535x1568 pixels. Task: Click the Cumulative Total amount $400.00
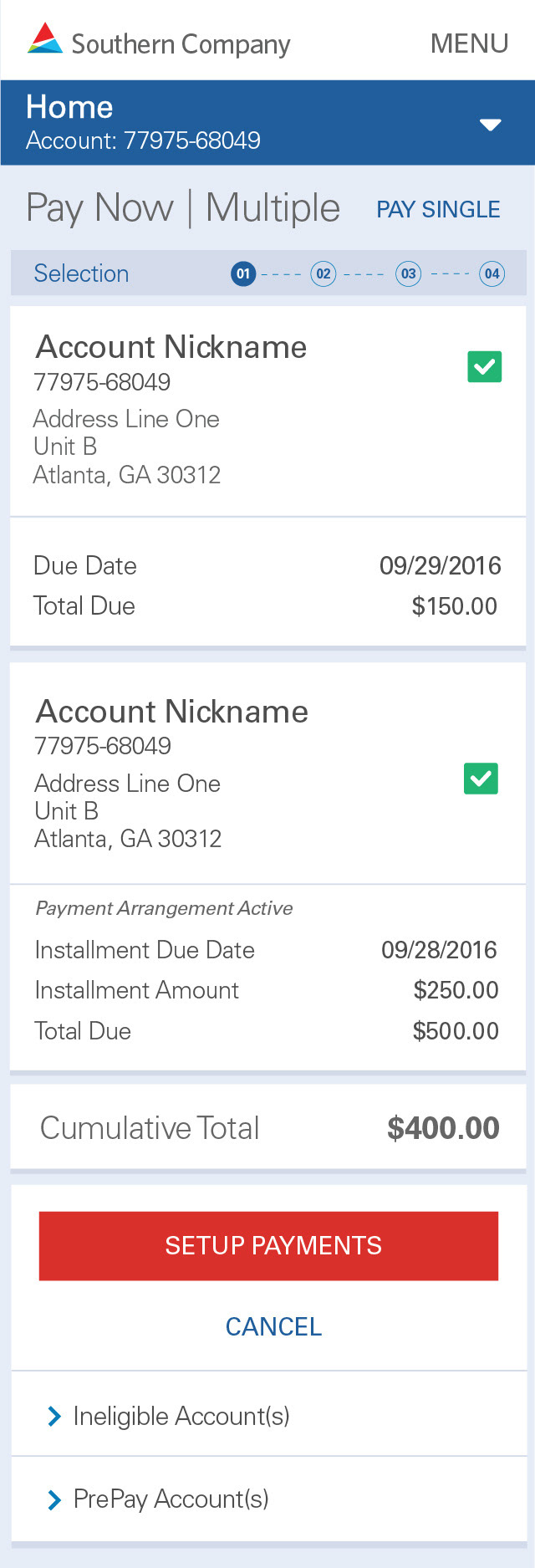point(443,1128)
